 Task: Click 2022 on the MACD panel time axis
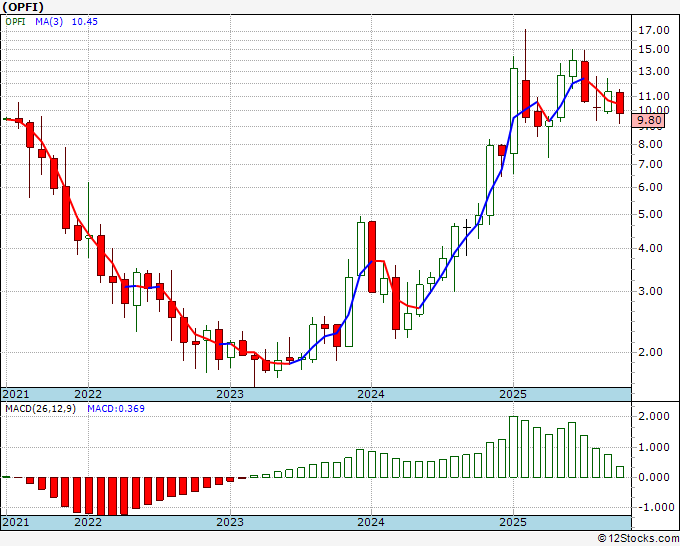88,522
